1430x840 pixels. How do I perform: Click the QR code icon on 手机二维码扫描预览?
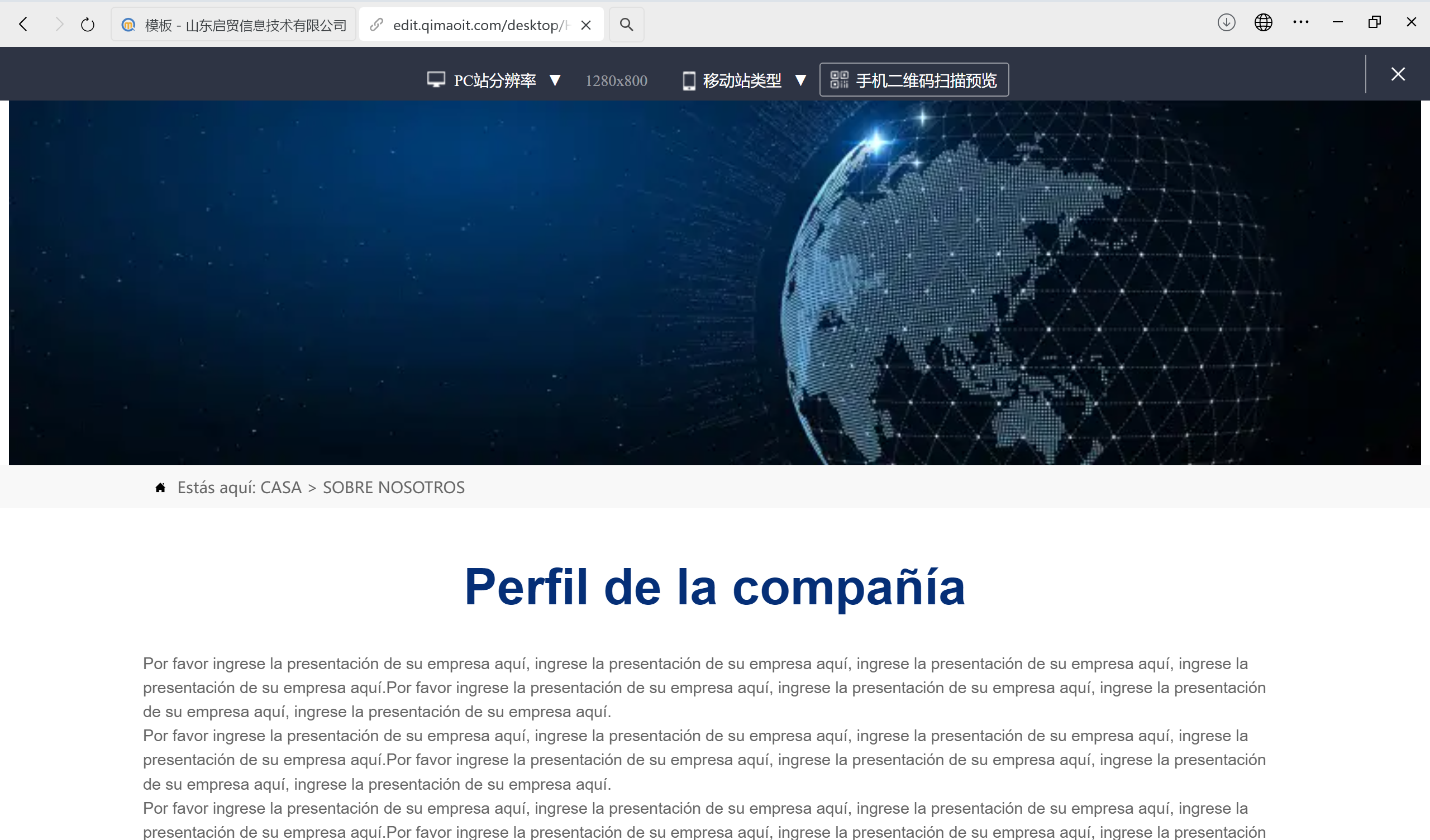(x=842, y=79)
